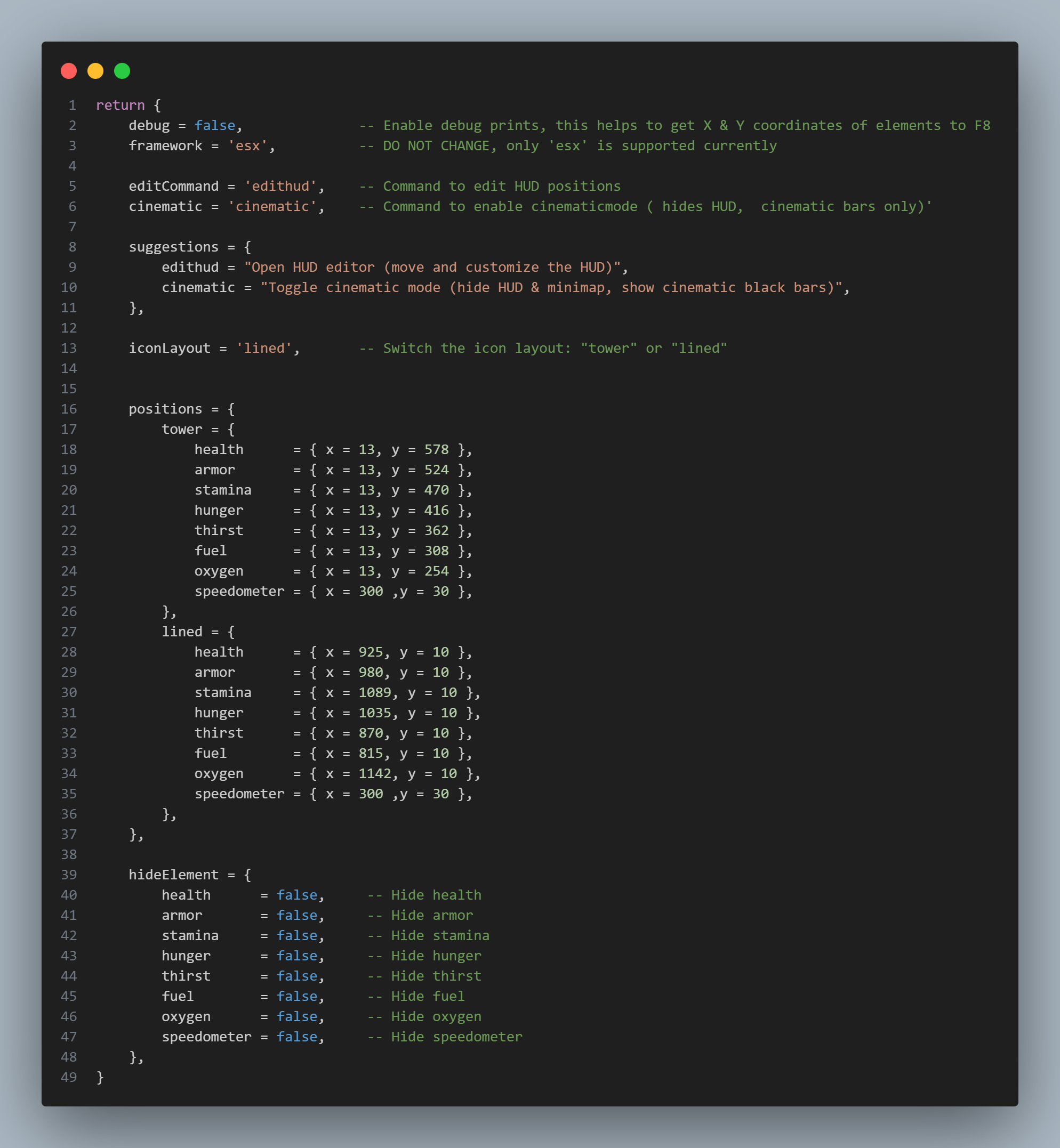This screenshot has width=1060, height=1148.
Task: Click the lined stamina x value 1089
Action: click(x=374, y=693)
